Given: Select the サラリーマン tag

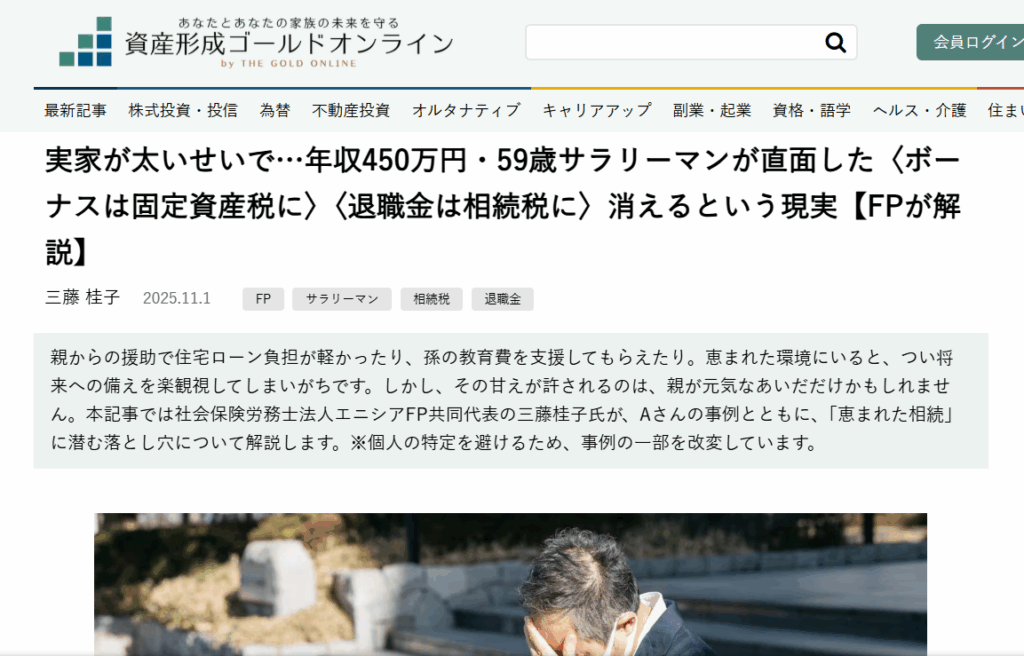Looking at the screenshot, I should click(x=342, y=299).
